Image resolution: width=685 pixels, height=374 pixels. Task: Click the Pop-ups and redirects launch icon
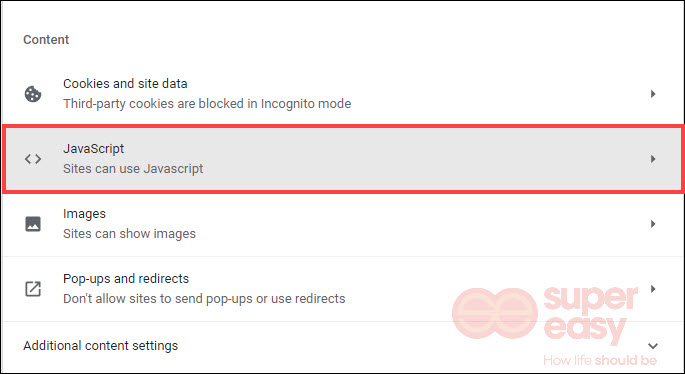click(x=33, y=289)
